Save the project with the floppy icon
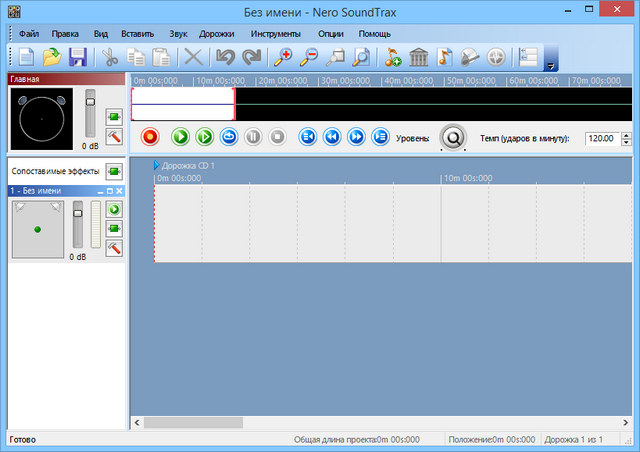 (77, 58)
